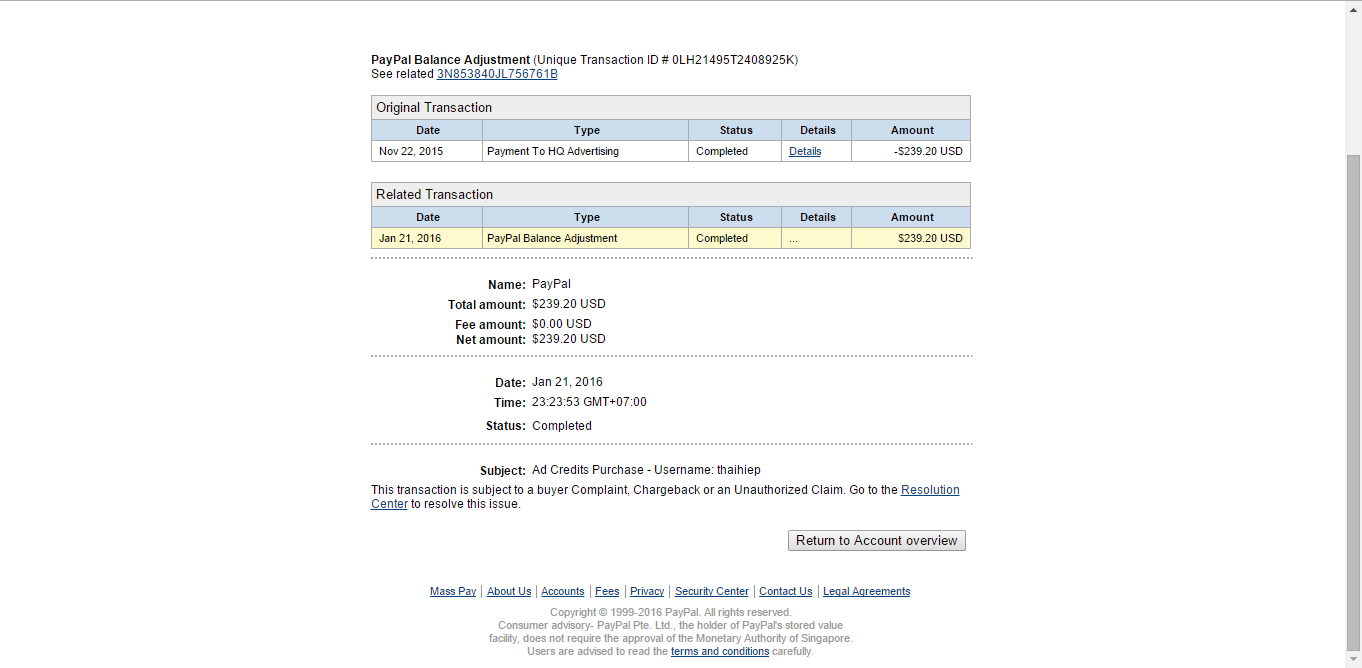This screenshot has height=668, width=1362.
Task: Open related transaction 3N853840JL756761B link
Action: [x=497, y=74]
